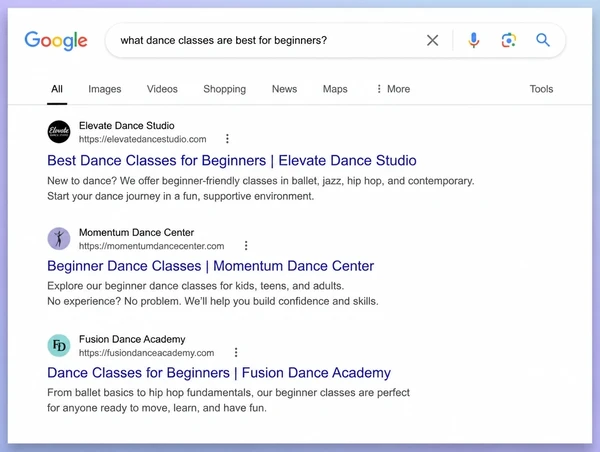
Task: Click the Fusion Dance Academy site name
Action: tap(132, 339)
